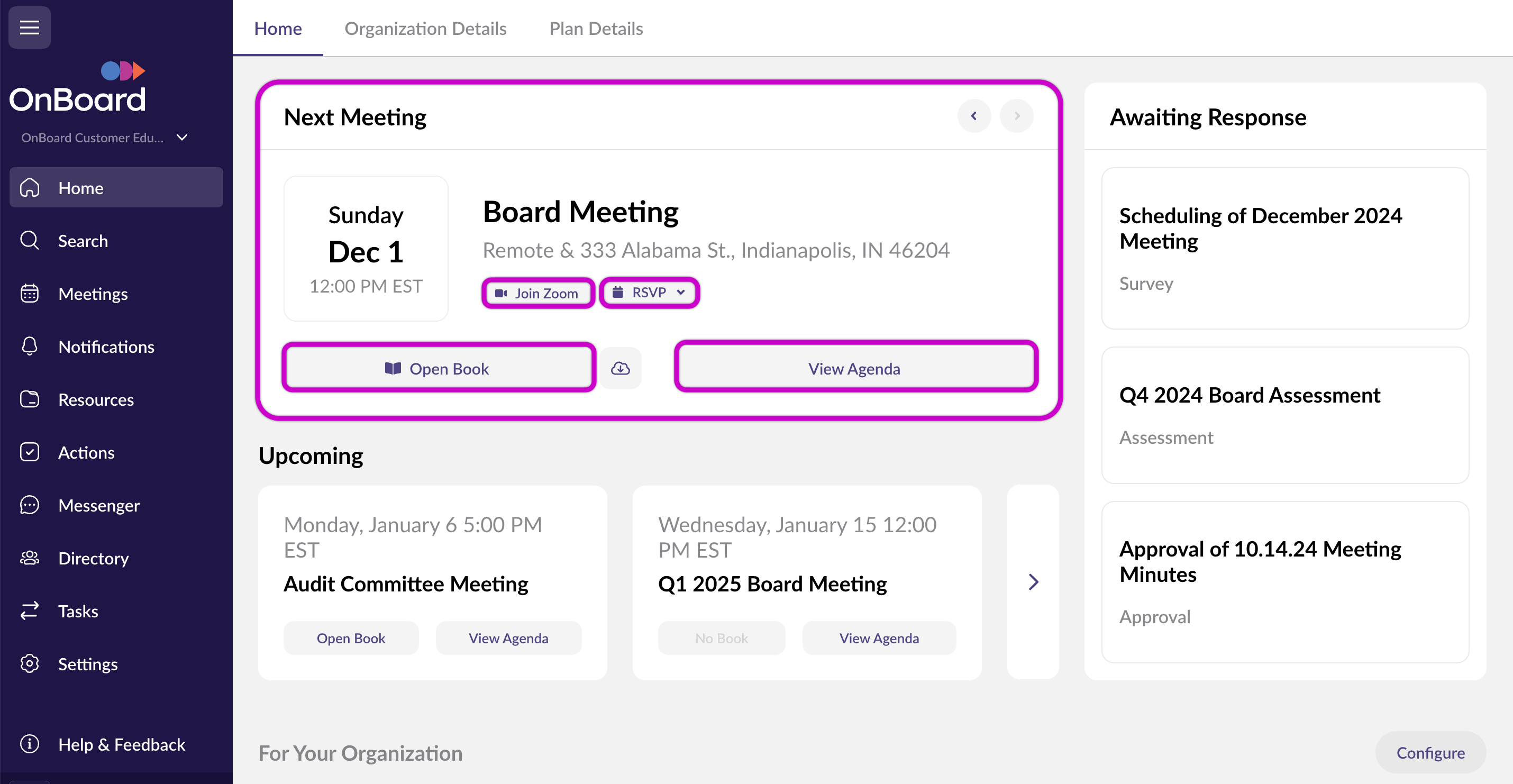Image resolution: width=1513 pixels, height=784 pixels.
Task: Open Settings in the sidebar
Action: (87, 663)
